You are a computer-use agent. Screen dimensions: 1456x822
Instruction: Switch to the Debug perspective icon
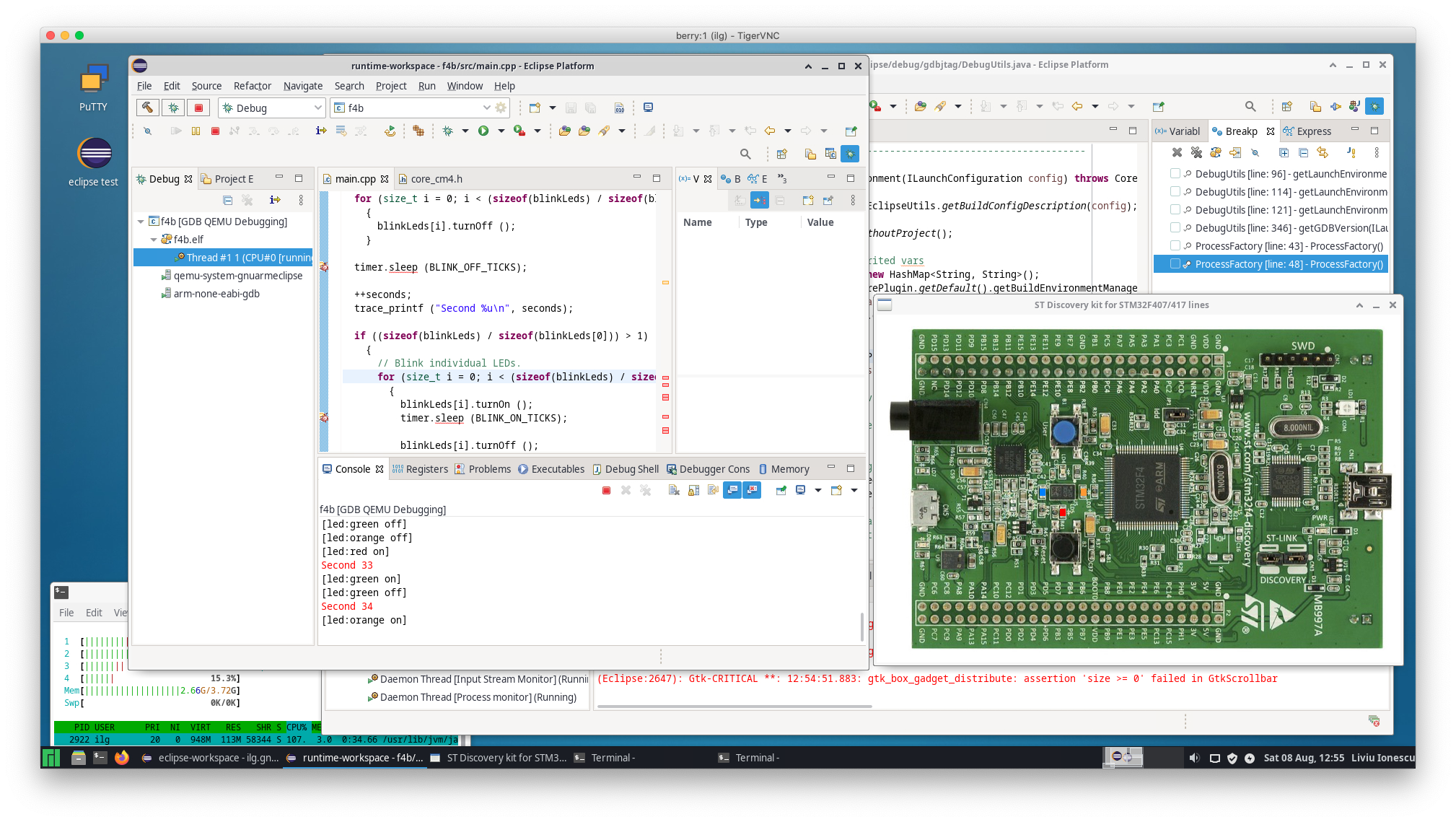click(850, 154)
